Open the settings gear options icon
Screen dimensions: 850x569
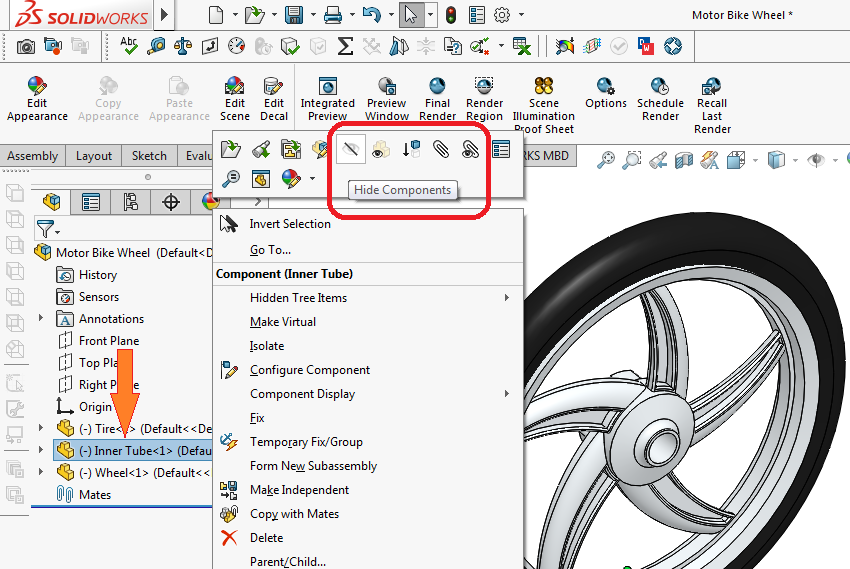(502, 15)
